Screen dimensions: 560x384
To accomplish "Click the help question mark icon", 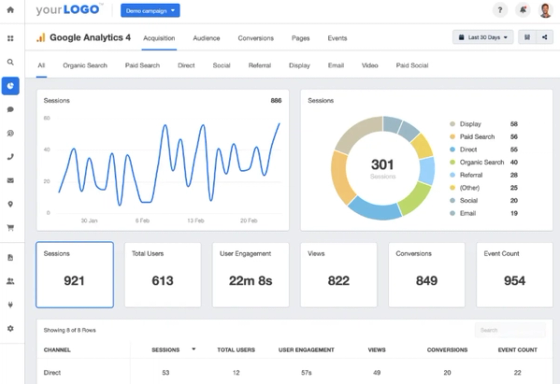I will [500, 10].
